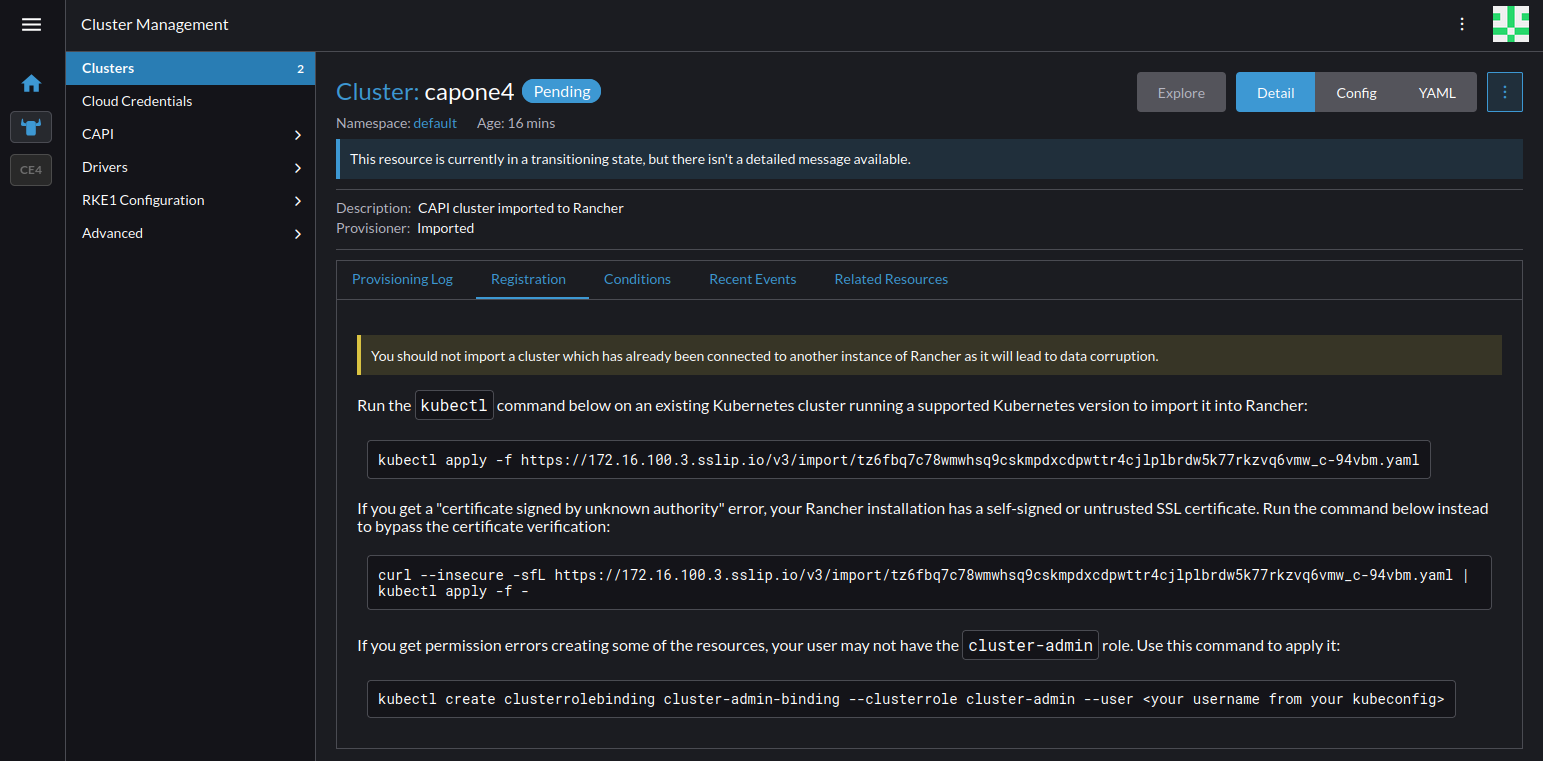This screenshot has height=761, width=1543.
Task: Click the data corruption warning banner
Action: tap(929, 355)
